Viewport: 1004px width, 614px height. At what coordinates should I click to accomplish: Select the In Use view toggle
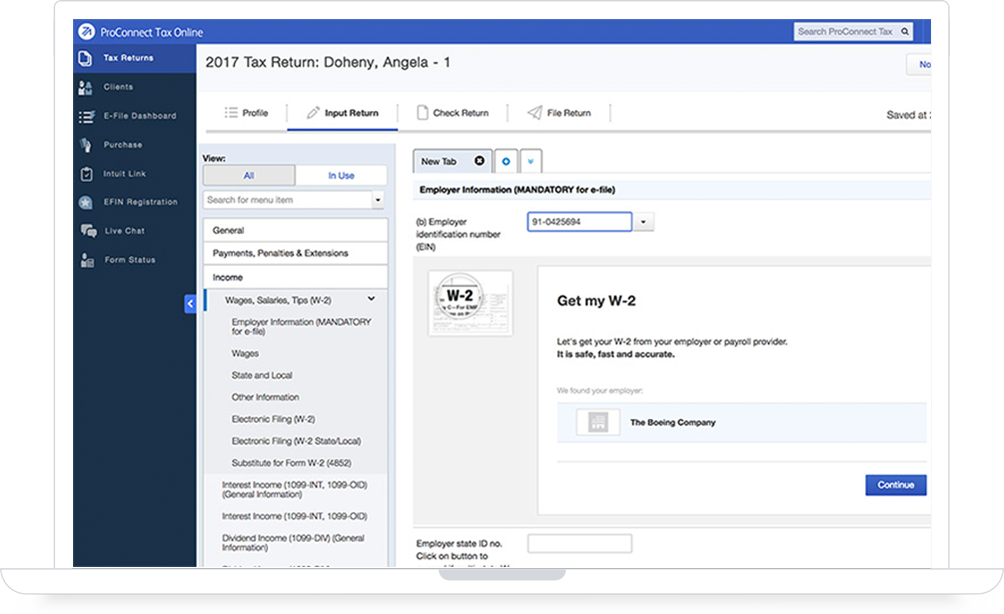coord(341,175)
